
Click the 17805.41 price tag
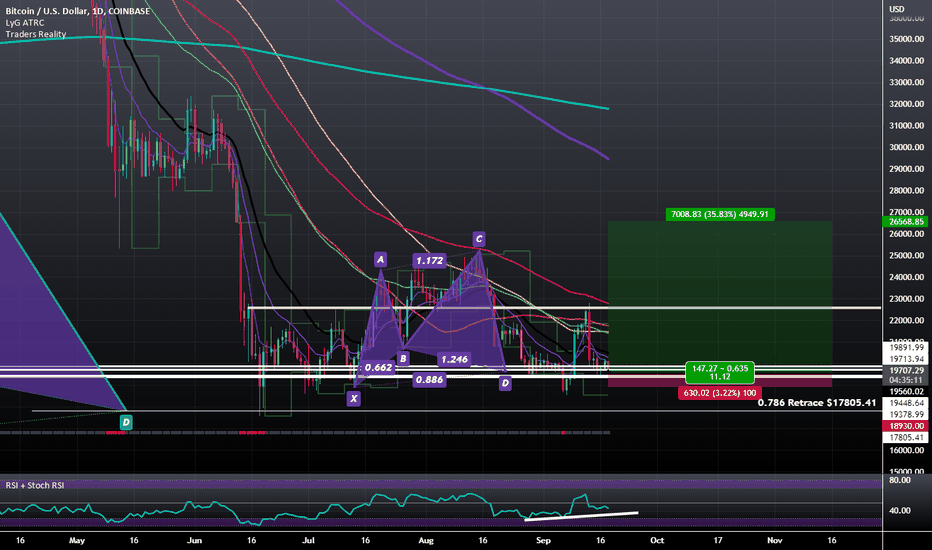[907, 437]
